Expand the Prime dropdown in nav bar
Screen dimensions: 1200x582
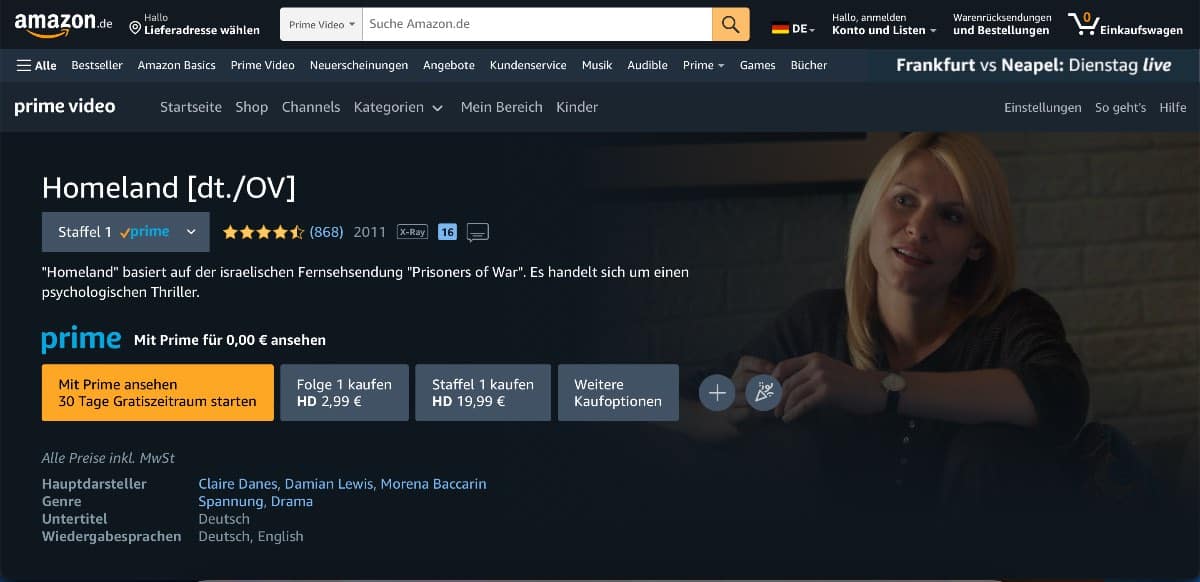pos(704,65)
